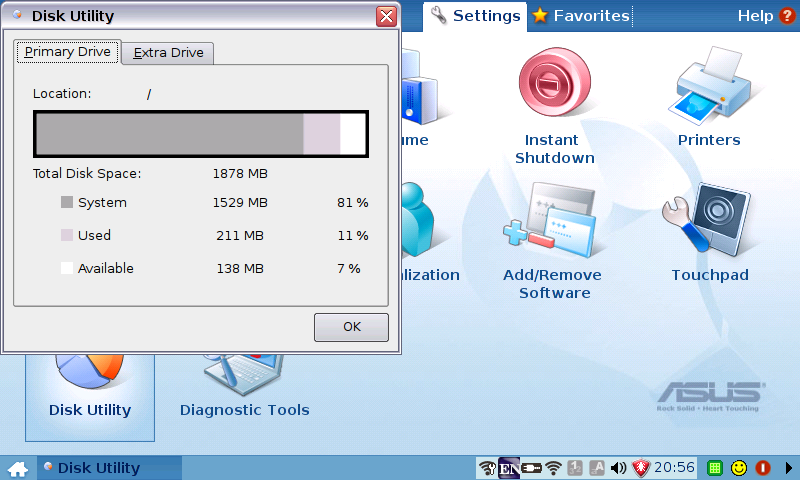The image size is (800, 480).
Task: Click the 'Used' legend label
Action: tap(94, 236)
